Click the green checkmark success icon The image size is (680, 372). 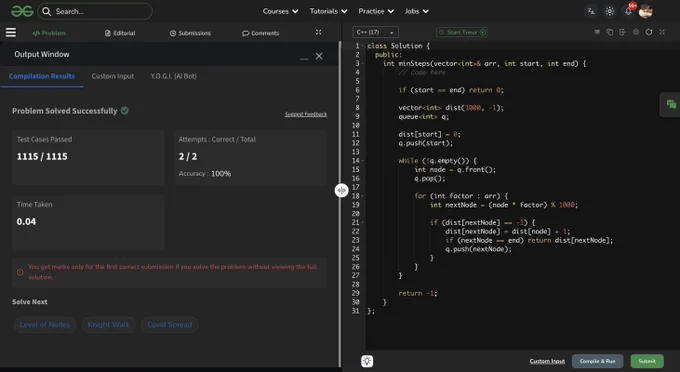[x=124, y=111]
